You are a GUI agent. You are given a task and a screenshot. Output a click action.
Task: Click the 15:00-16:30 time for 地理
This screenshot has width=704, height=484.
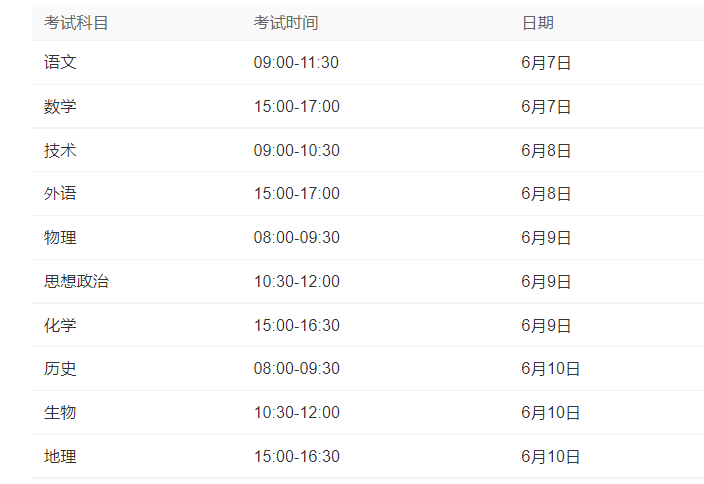[x=296, y=457]
